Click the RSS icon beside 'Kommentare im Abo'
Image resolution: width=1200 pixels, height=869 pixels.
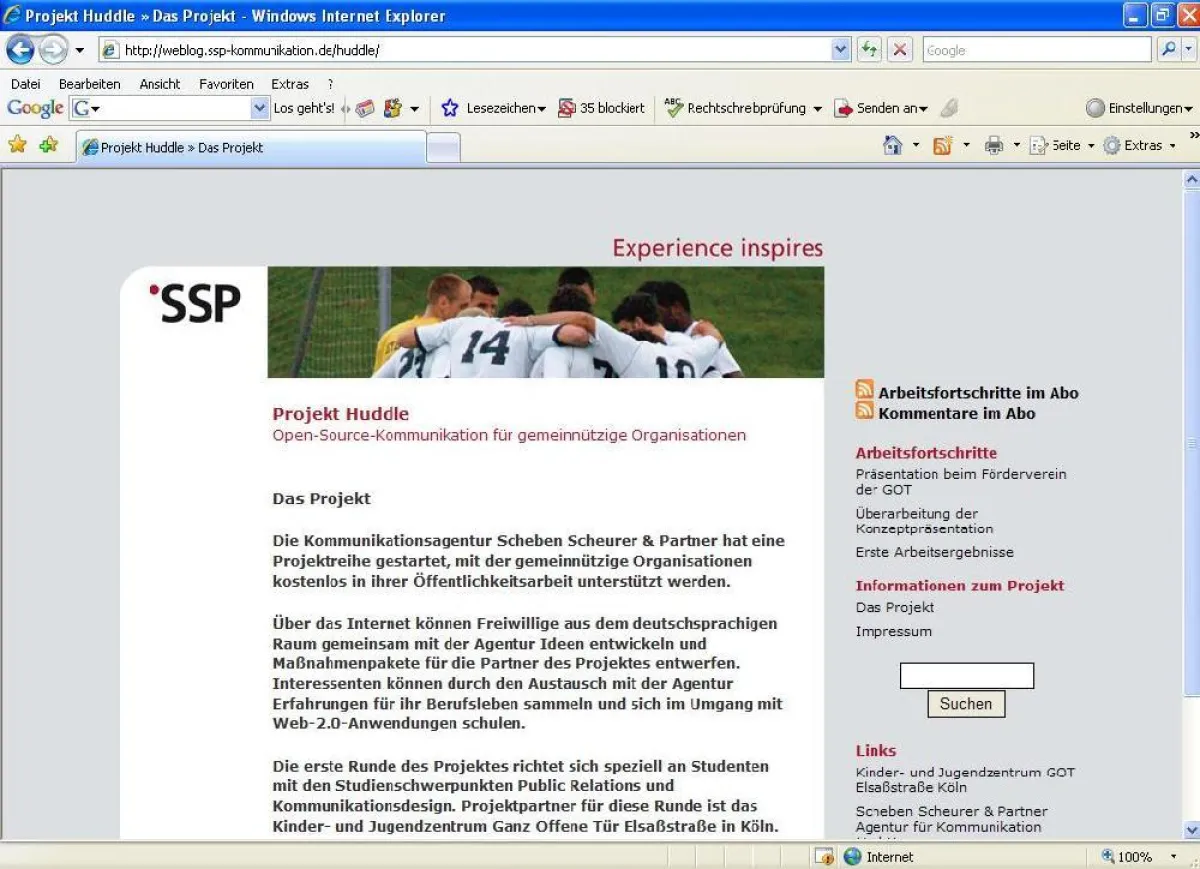coord(864,410)
